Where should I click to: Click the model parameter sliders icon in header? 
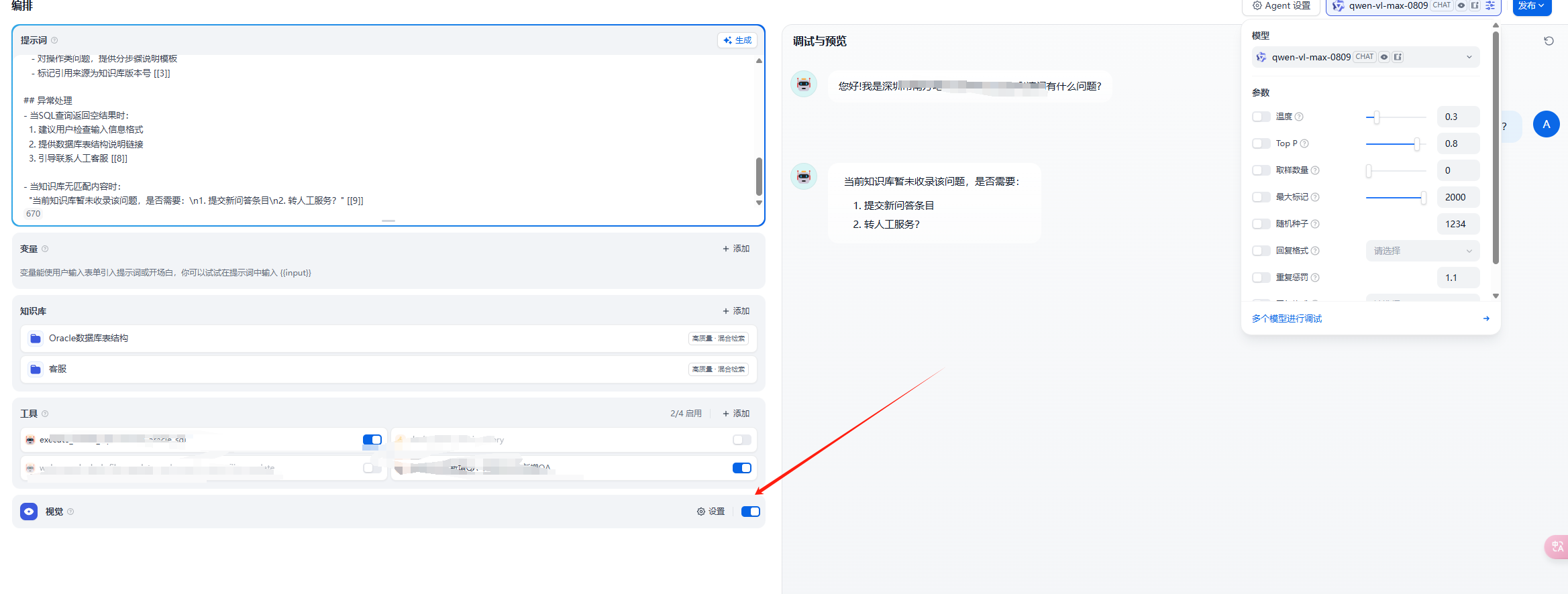click(1490, 5)
